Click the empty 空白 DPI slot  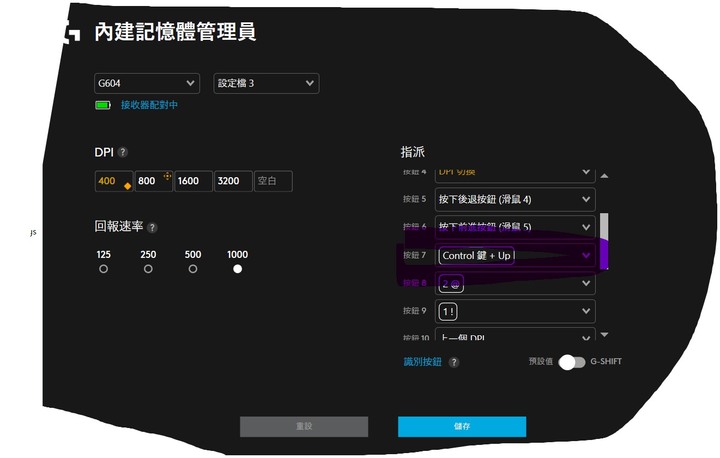(x=273, y=181)
